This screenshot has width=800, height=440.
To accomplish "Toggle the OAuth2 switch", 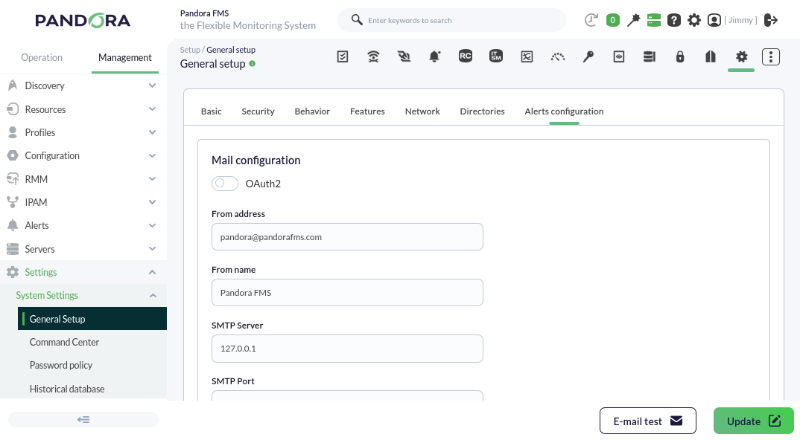I will pos(224,183).
